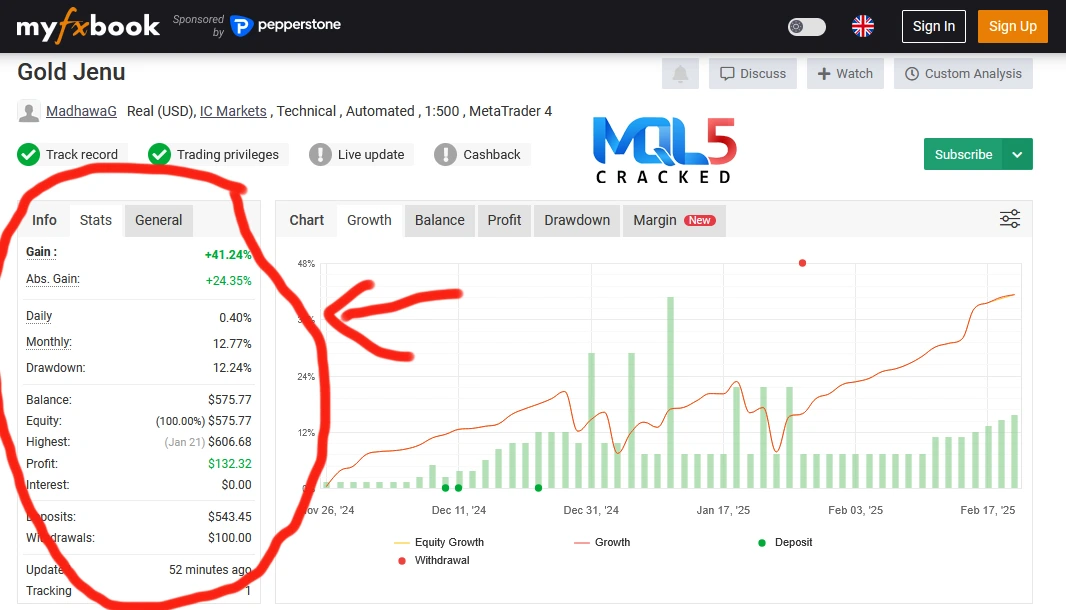Open the MadhawaG profile link

(x=82, y=112)
